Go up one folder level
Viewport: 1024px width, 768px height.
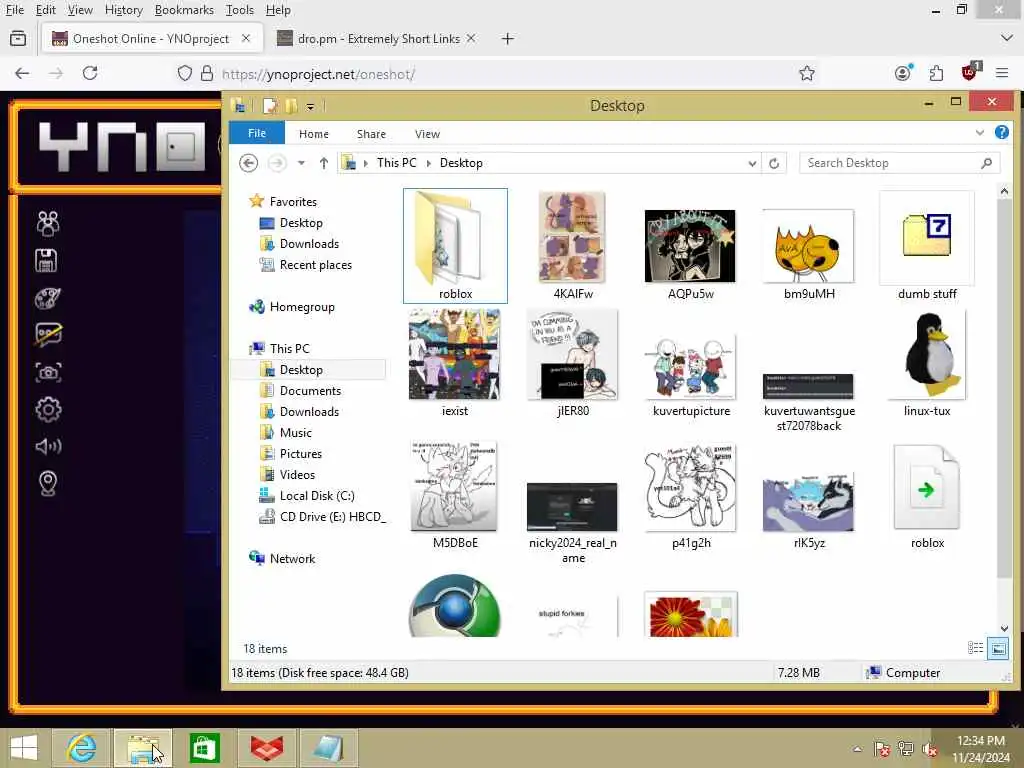[323, 163]
